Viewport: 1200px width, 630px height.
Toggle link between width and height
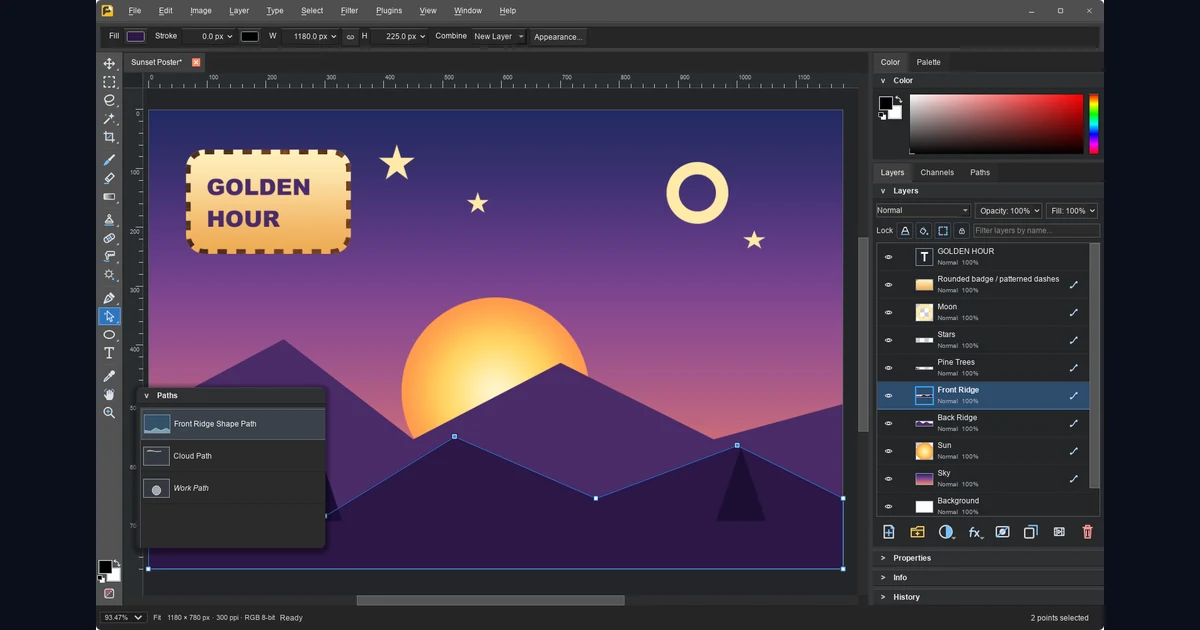pos(350,36)
